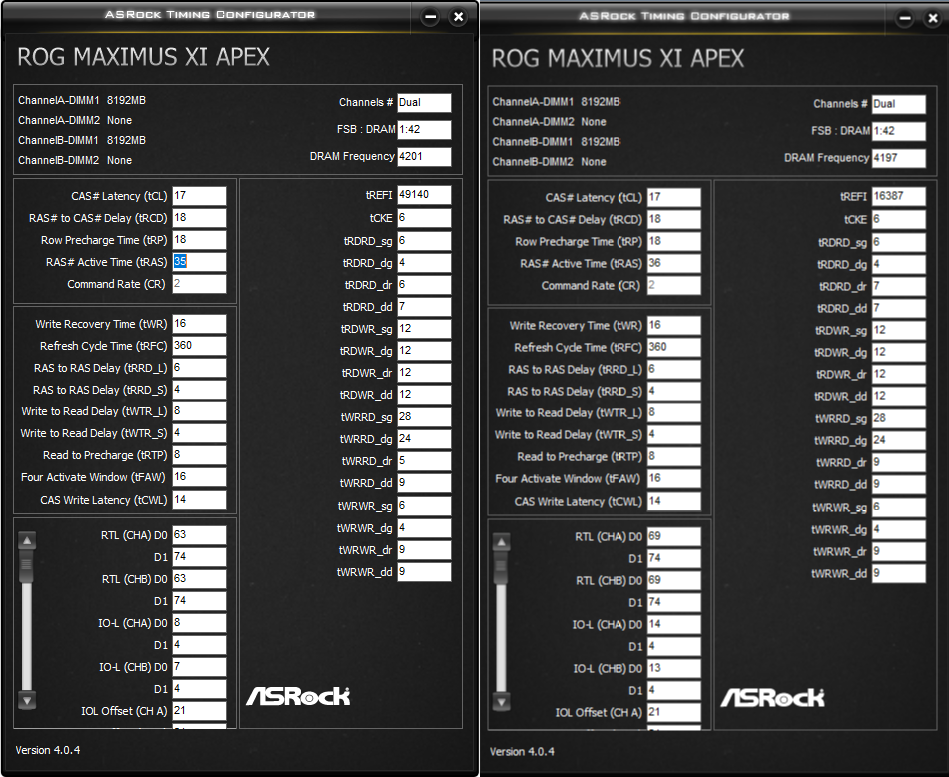The width and height of the screenshot is (949, 777).
Task: Click Version 4.0.4 text in left window
Action: [x=48, y=750]
